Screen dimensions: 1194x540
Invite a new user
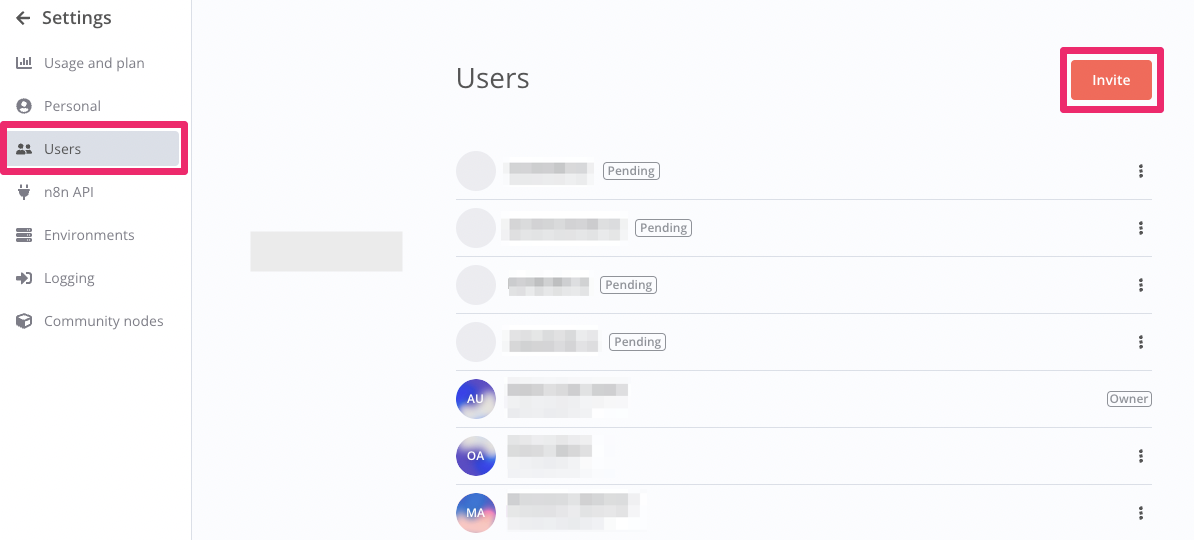pos(1111,80)
